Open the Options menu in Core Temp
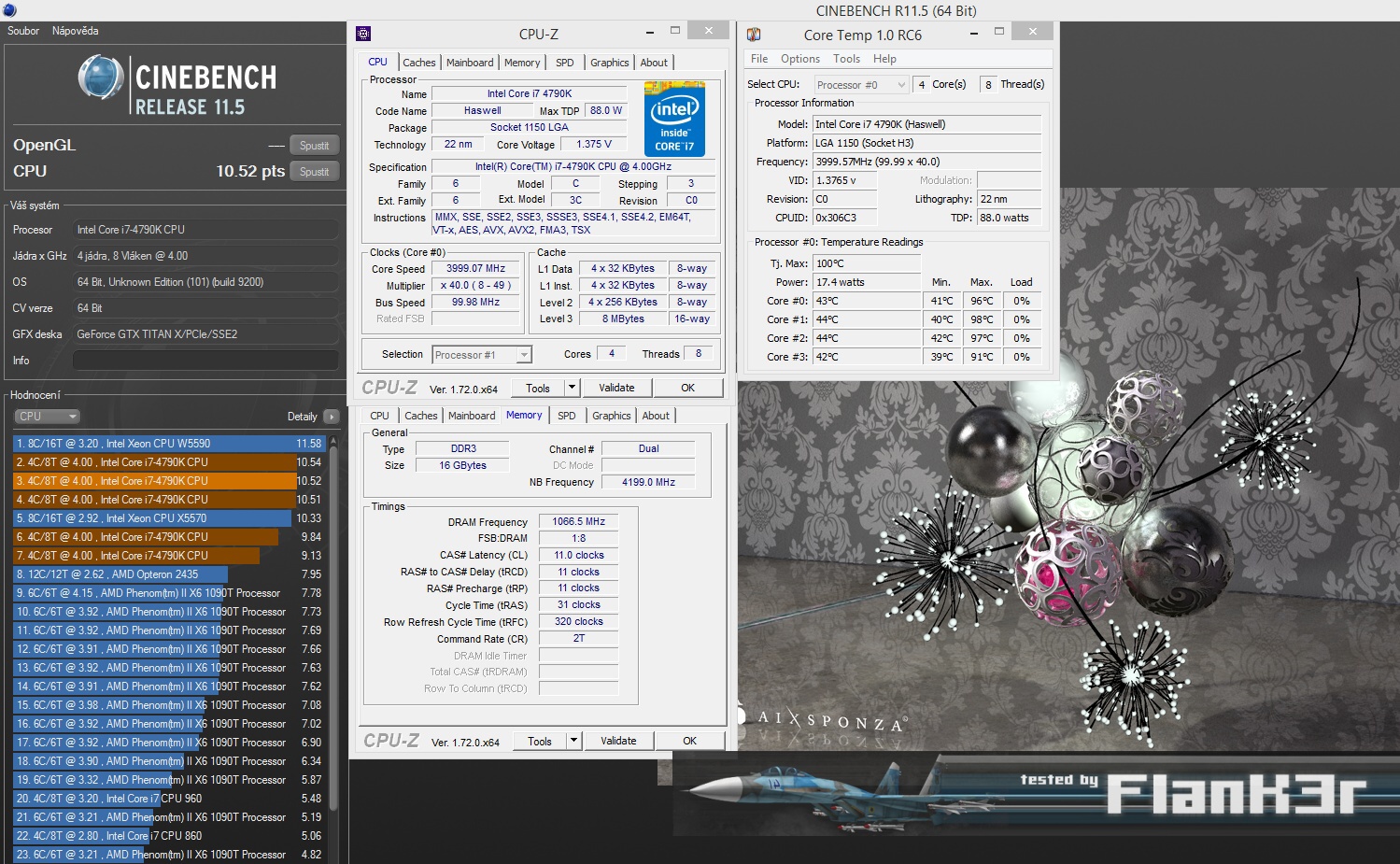Viewport: 1400px width, 864px height. [x=800, y=59]
